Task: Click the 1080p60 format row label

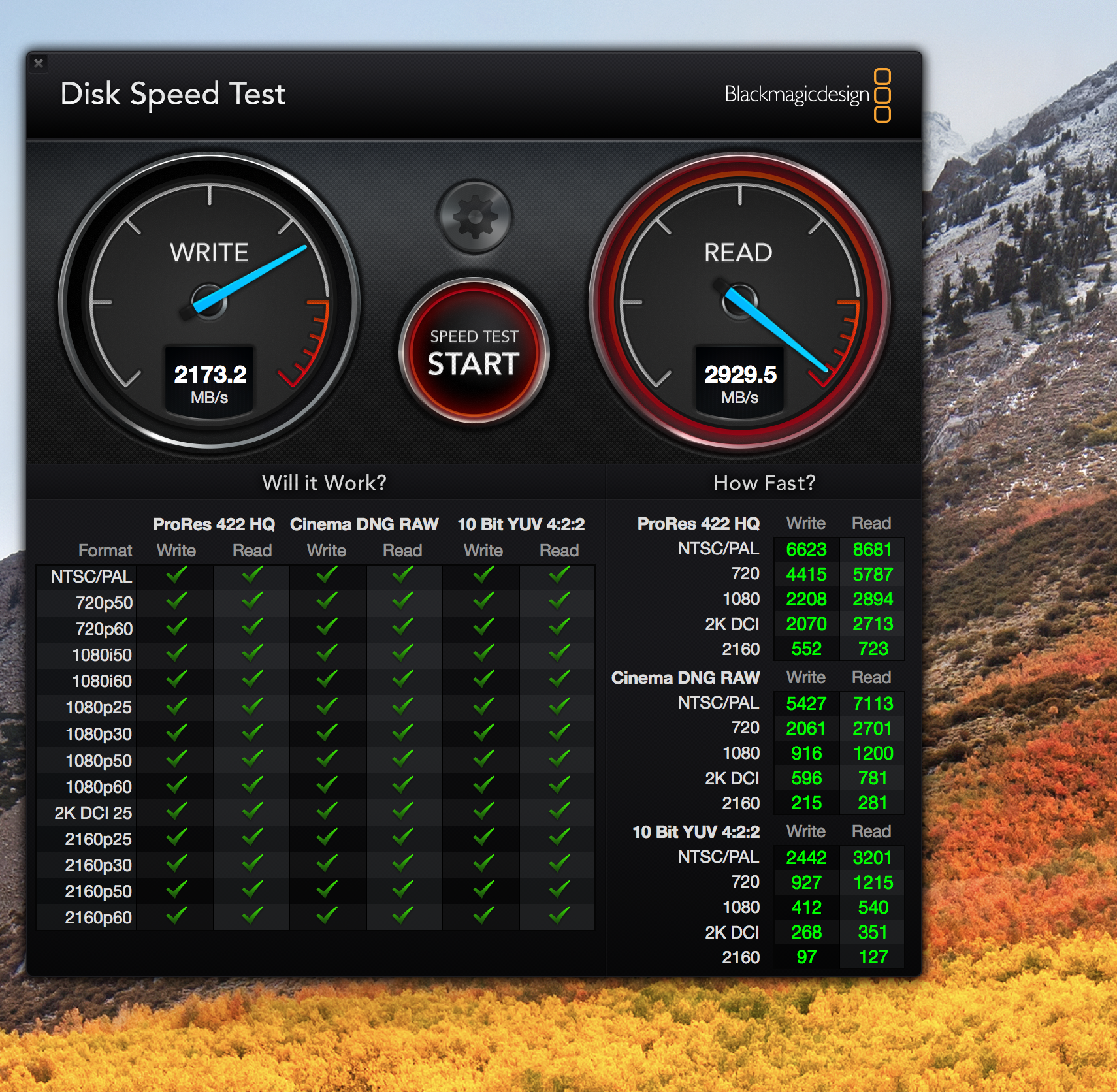Action: click(x=99, y=787)
